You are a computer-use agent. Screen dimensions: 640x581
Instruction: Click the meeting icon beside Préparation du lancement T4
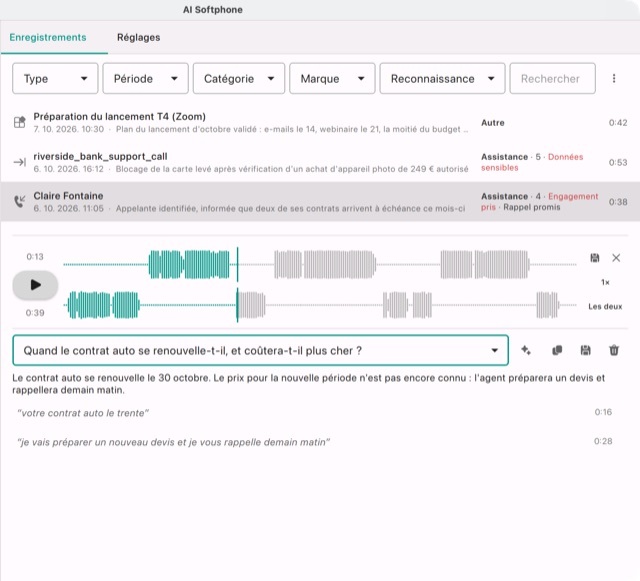click(x=20, y=122)
